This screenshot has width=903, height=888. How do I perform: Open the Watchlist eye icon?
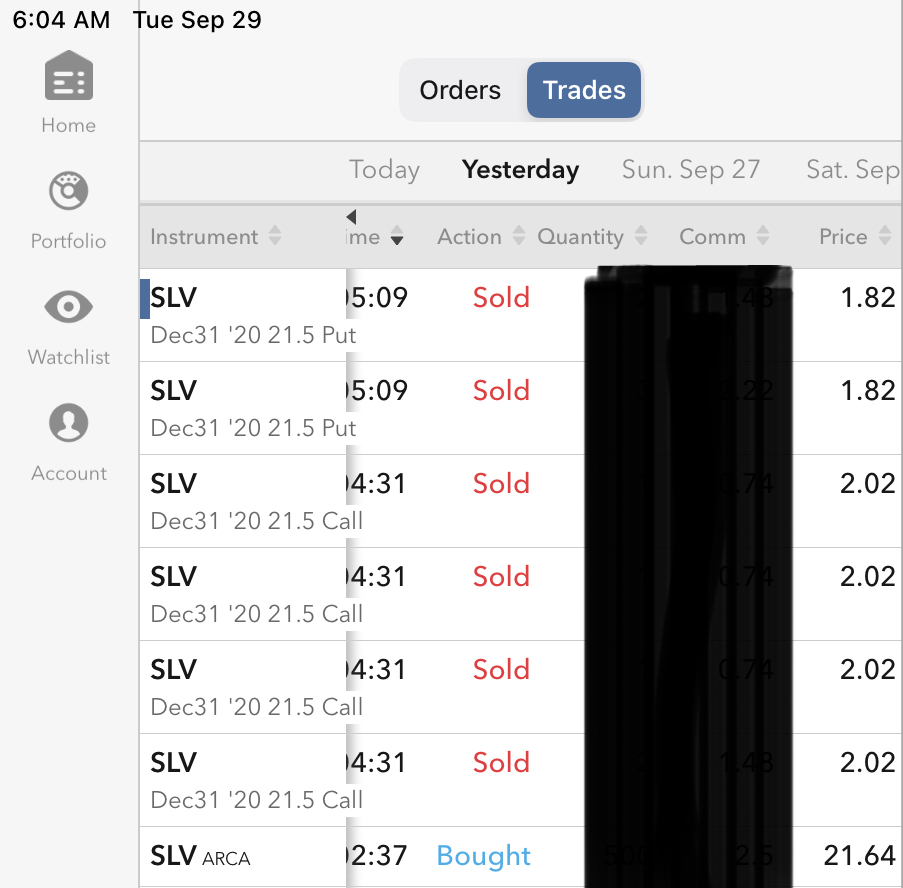(68, 308)
